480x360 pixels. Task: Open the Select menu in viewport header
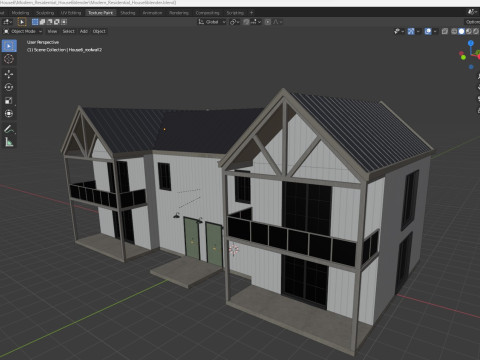[x=69, y=31]
